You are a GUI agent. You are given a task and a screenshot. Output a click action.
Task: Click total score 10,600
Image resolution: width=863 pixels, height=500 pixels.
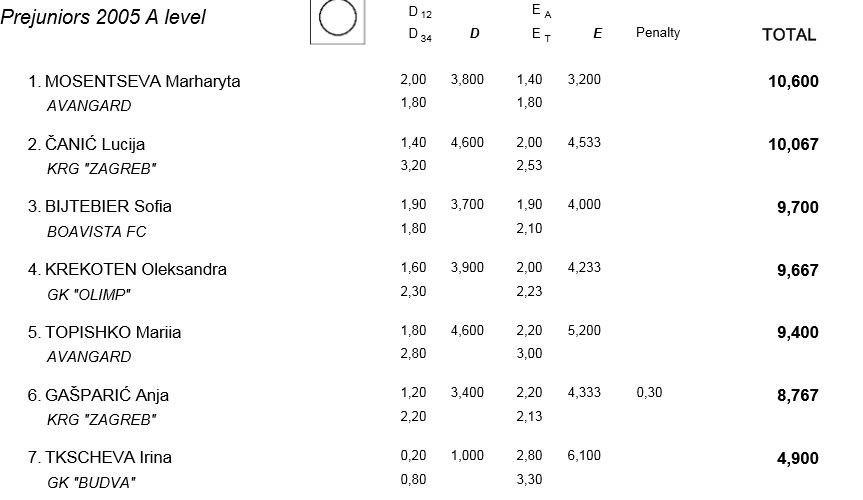tap(793, 81)
